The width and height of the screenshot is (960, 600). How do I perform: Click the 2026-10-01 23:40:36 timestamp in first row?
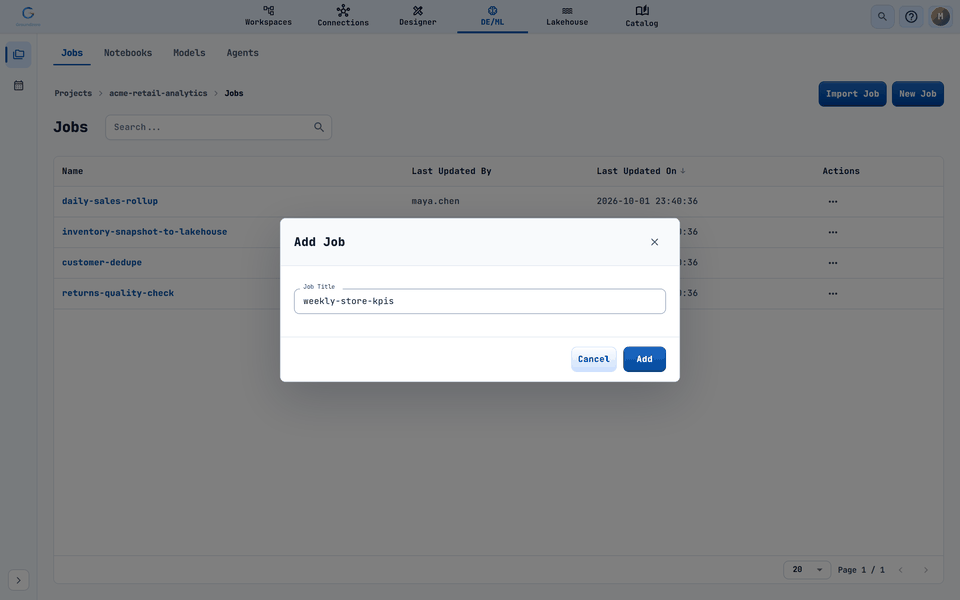pos(647,201)
